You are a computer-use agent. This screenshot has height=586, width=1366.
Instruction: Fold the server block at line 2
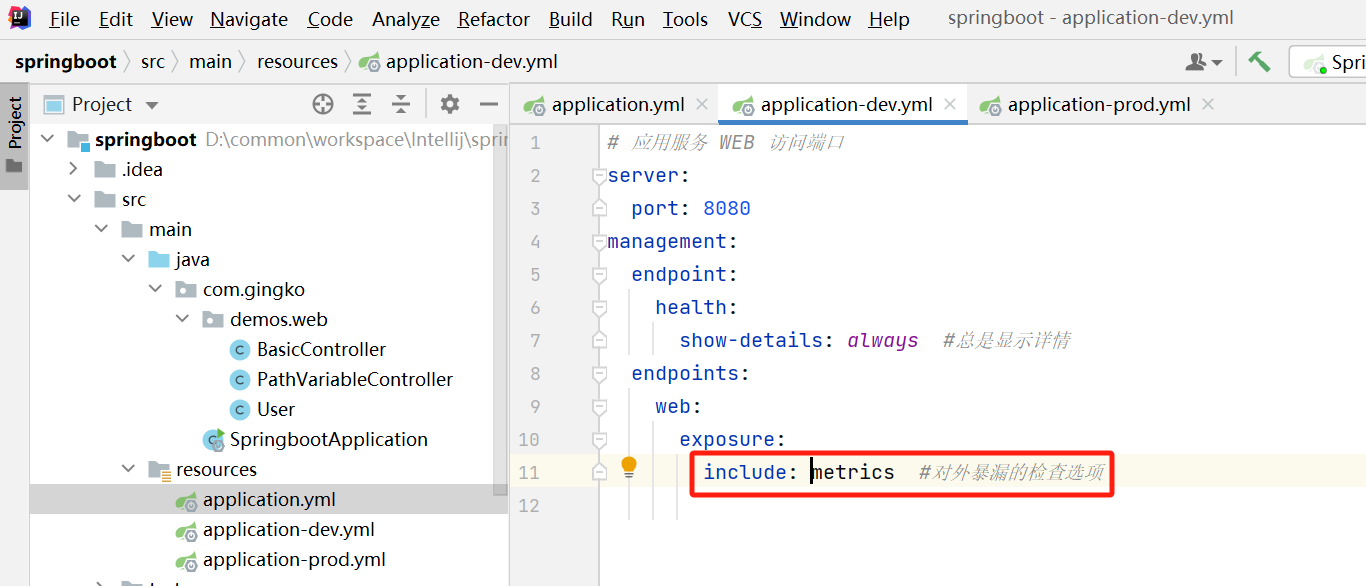[599, 176]
